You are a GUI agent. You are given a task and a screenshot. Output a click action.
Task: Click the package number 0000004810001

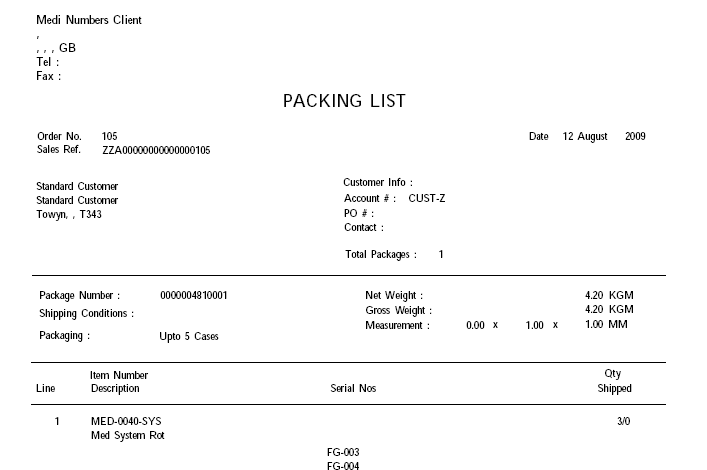194,295
